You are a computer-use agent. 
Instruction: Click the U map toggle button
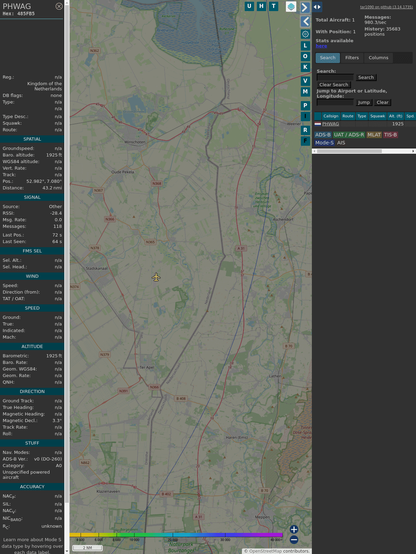[x=249, y=6]
